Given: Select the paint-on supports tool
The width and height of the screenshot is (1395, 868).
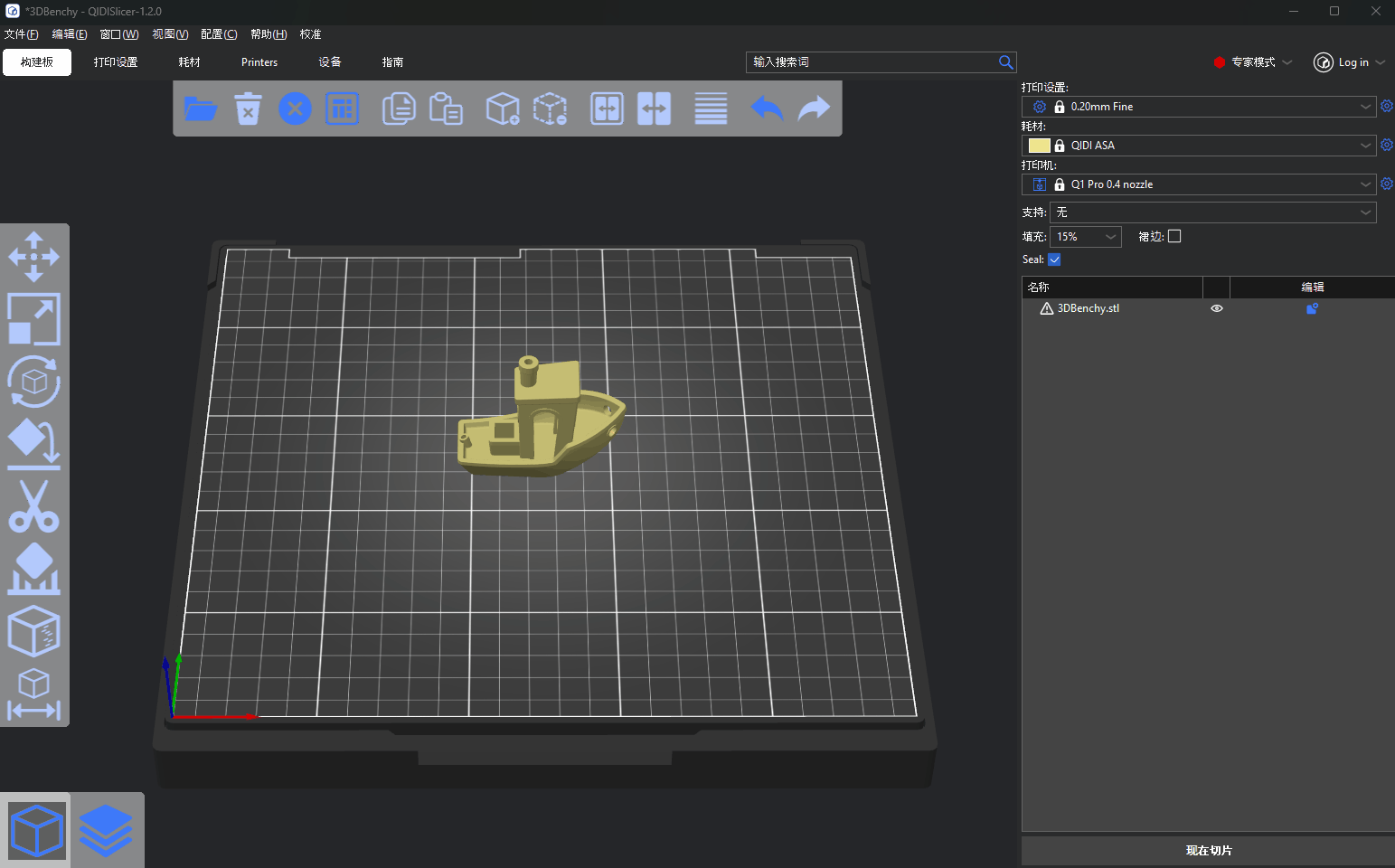Looking at the screenshot, I should point(33,569).
